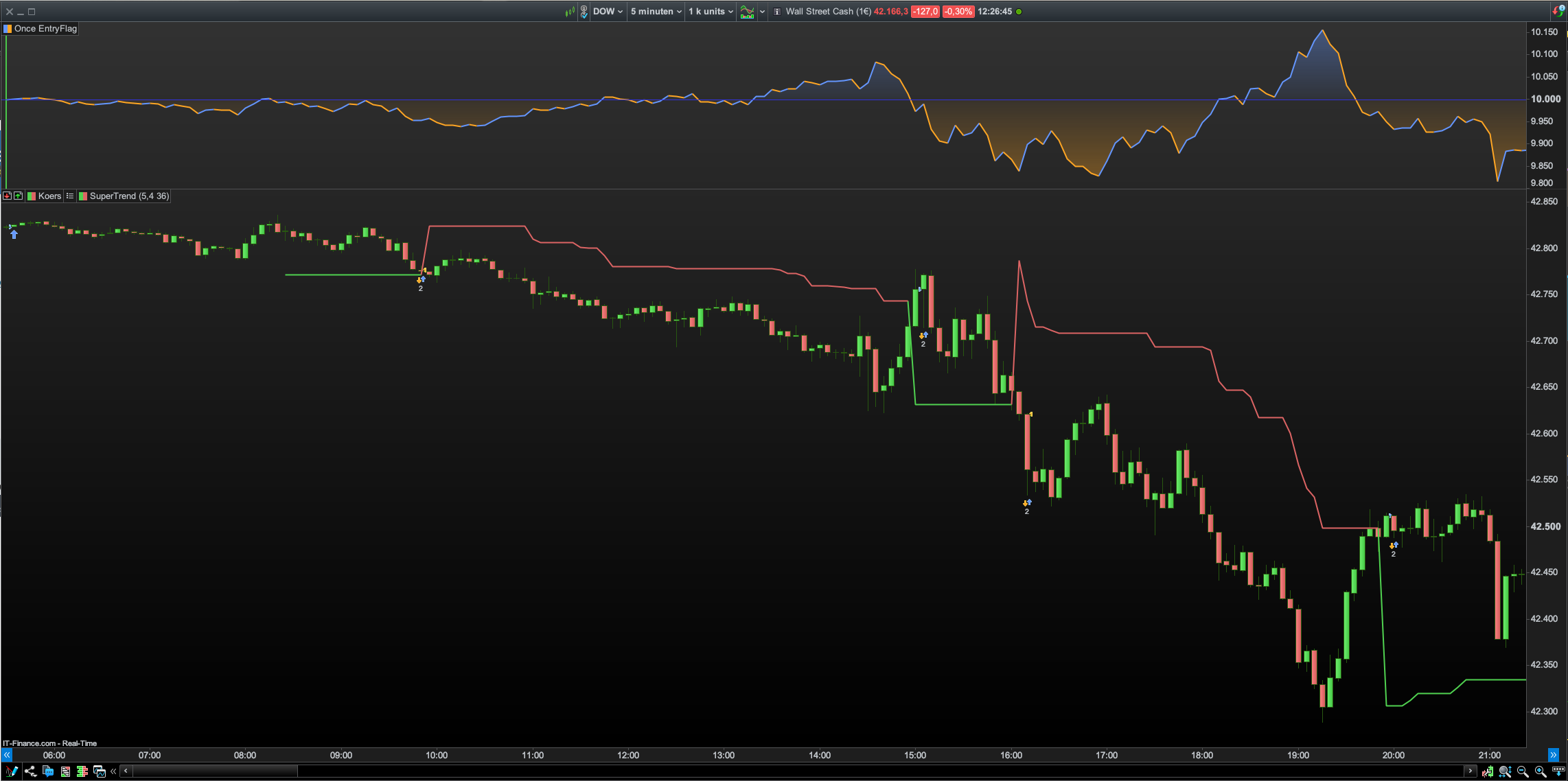
Task: Select the Once EntryFlag indicator label
Action: coord(45,29)
